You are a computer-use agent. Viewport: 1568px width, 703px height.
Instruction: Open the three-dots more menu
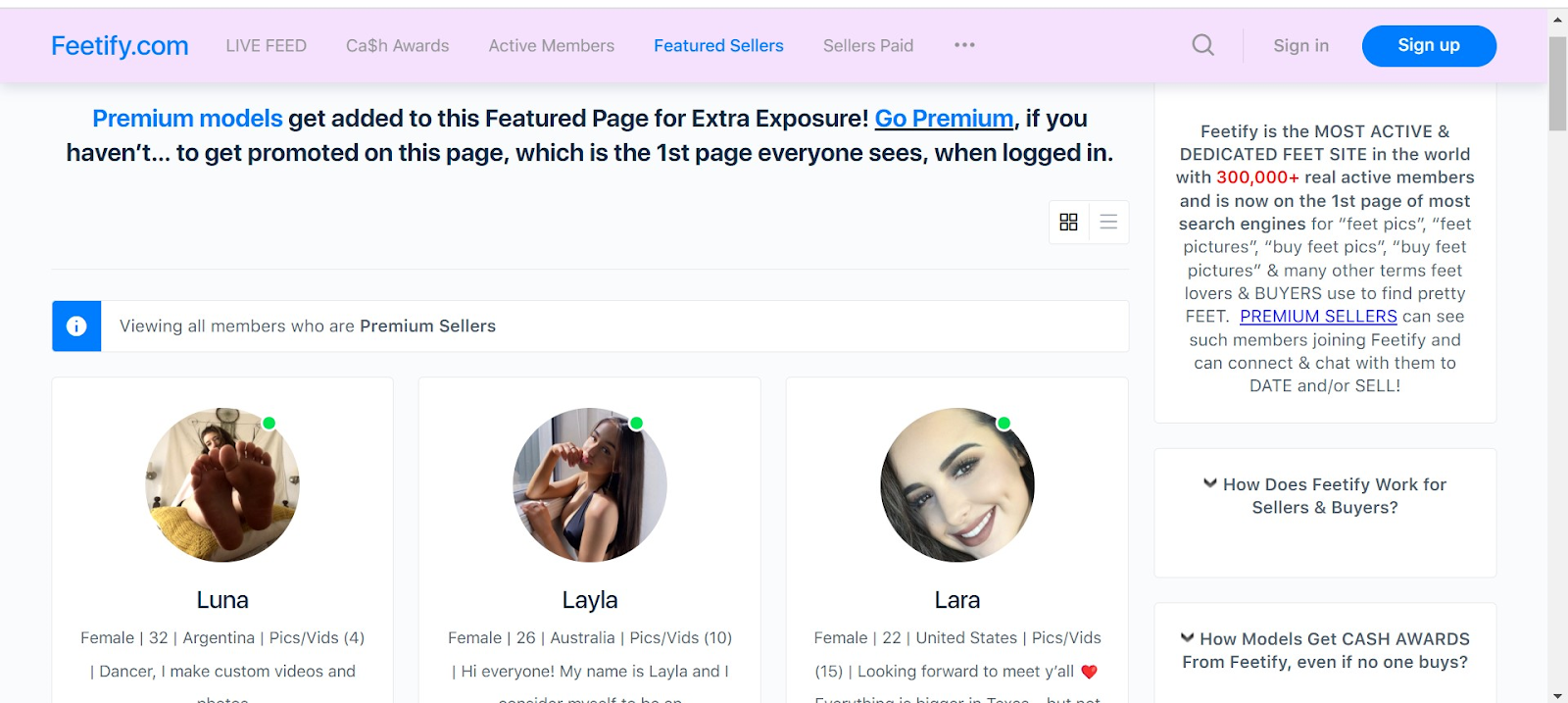(964, 45)
